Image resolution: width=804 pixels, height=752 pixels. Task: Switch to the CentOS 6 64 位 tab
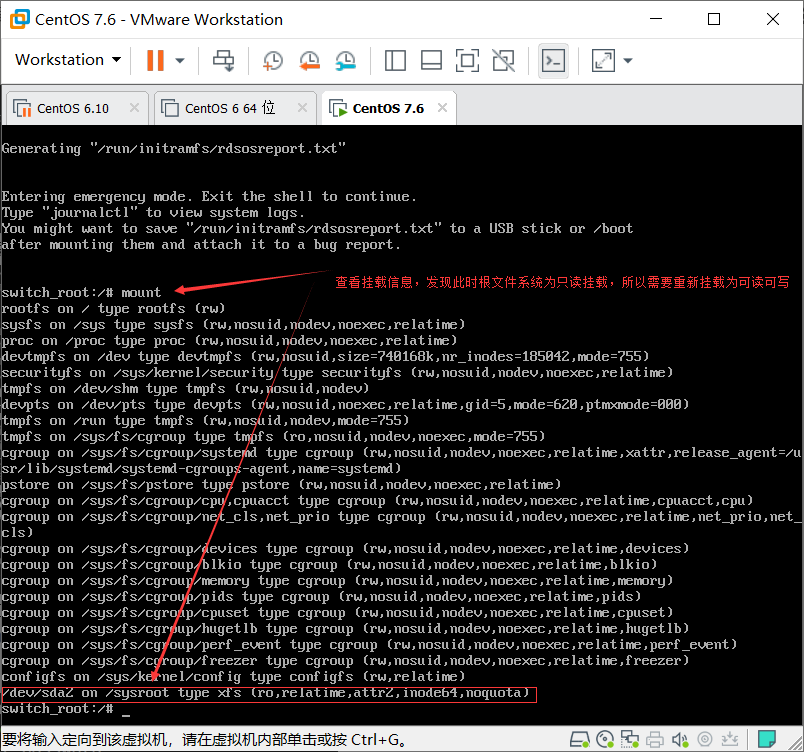pyautogui.click(x=230, y=108)
